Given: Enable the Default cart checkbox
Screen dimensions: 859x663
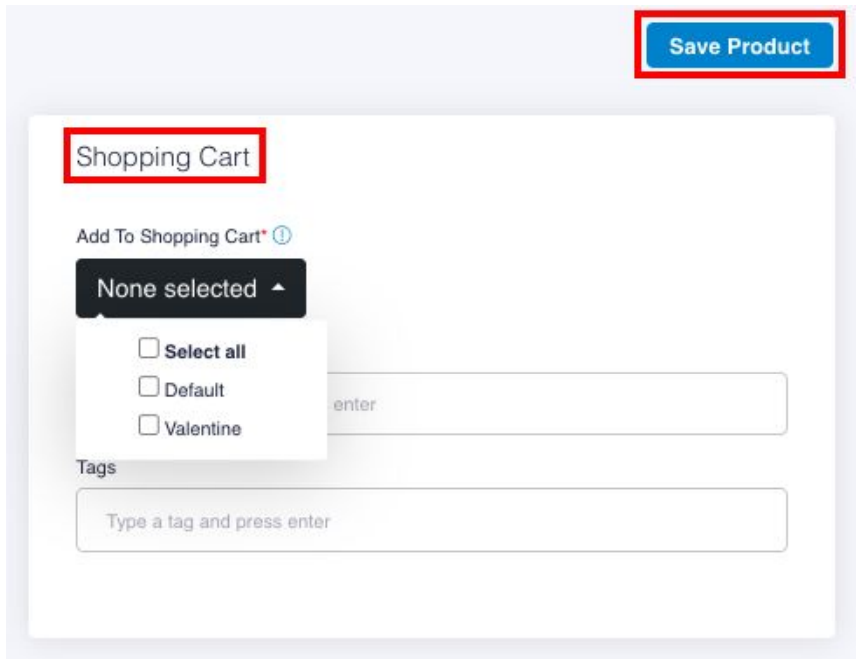Looking at the screenshot, I should [148, 386].
